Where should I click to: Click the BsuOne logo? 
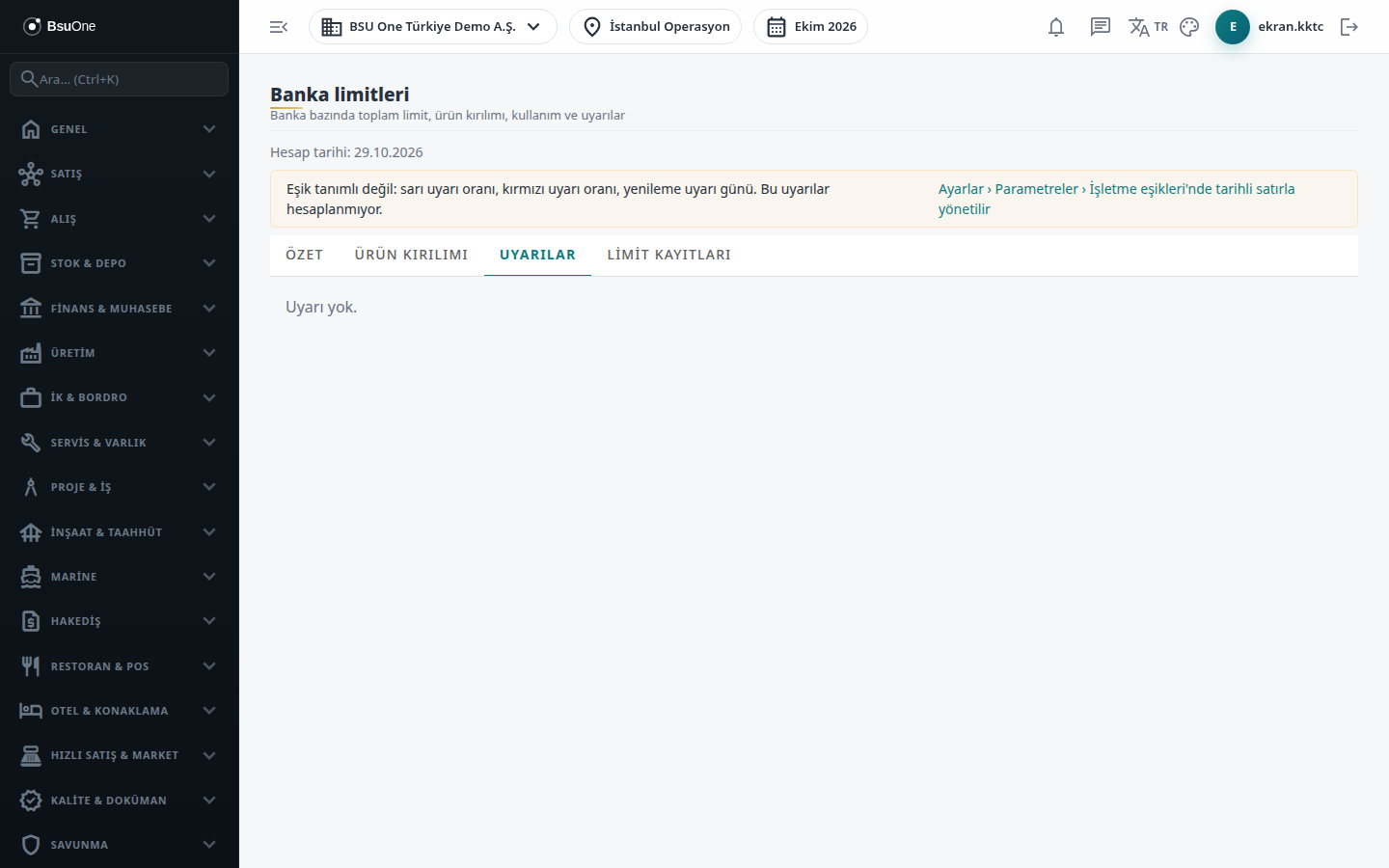pyautogui.click(x=60, y=26)
